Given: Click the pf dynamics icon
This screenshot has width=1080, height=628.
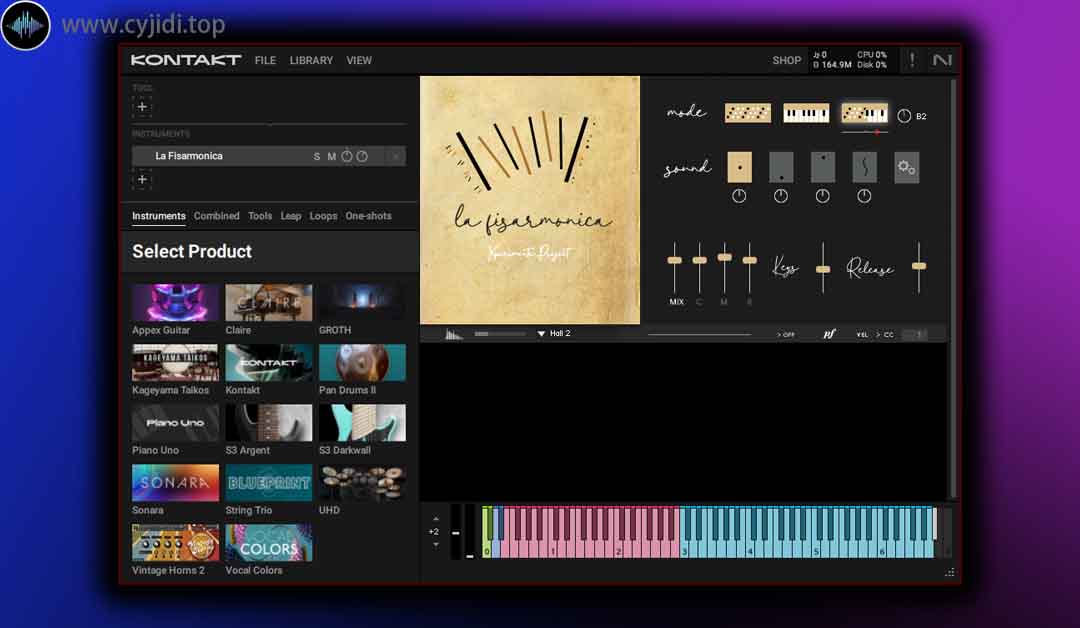Looking at the screenshot, I should pos(829,334).
